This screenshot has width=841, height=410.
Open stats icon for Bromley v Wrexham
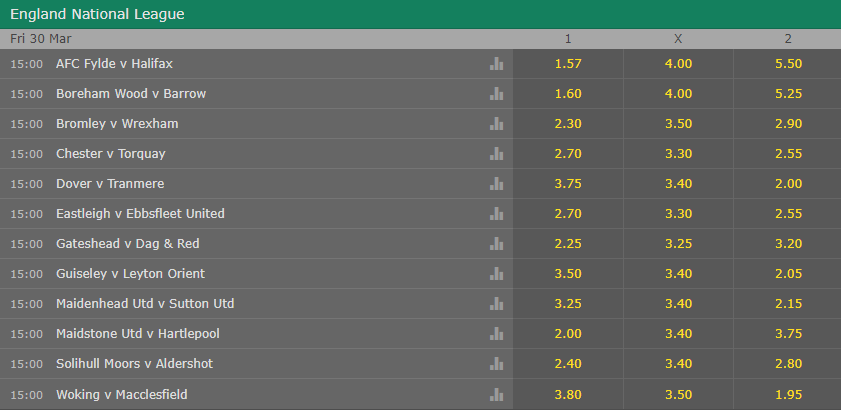click(496, 124)
